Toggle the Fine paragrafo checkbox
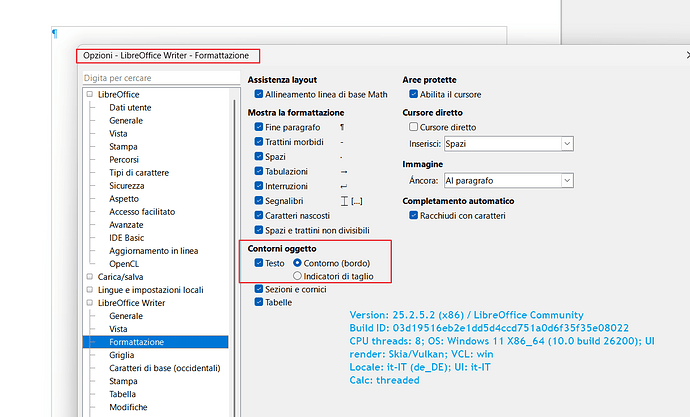This screenshot has height=417, width=690. tap(260, 128)
